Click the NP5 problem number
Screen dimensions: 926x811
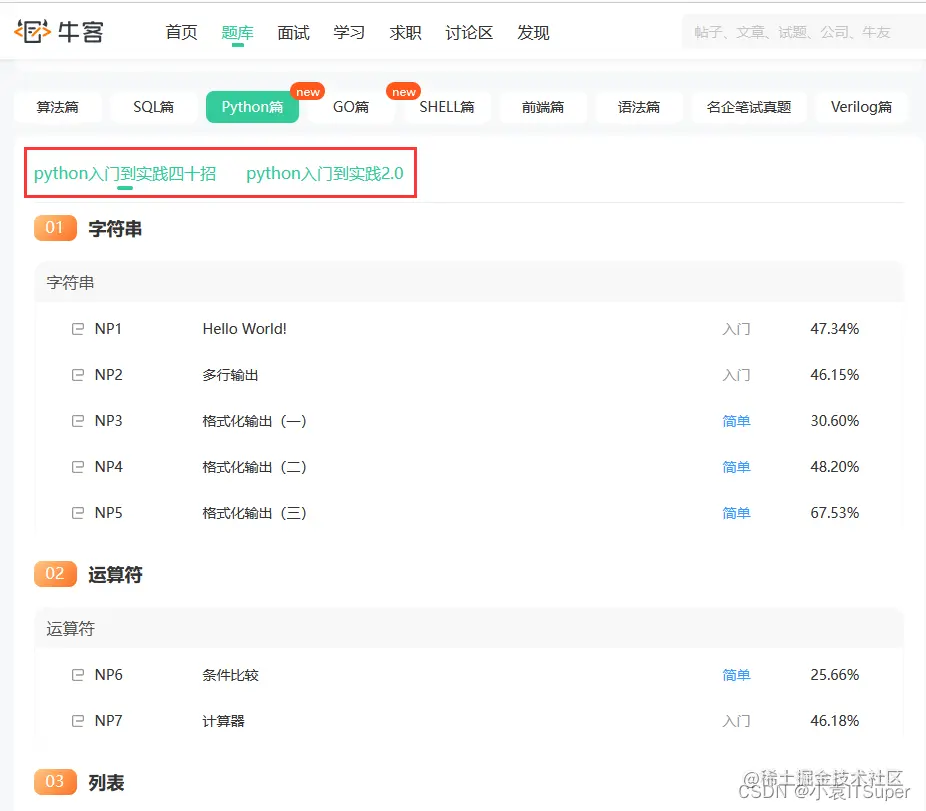[109, 513]
